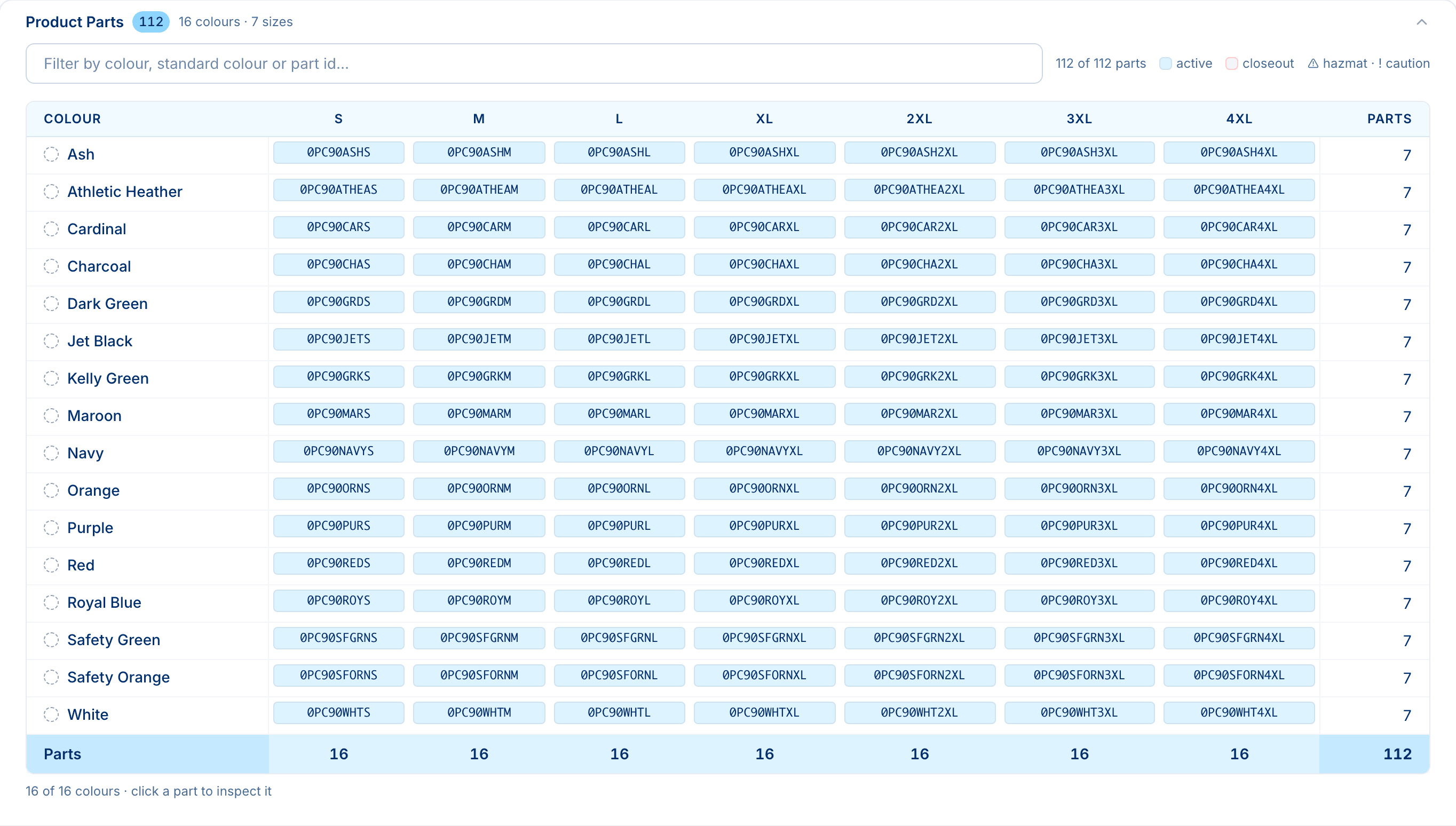Image resolution: width=1456 pixels, height=826 pixels.
Task: Click the active legend swatch
Action: 1166,63
